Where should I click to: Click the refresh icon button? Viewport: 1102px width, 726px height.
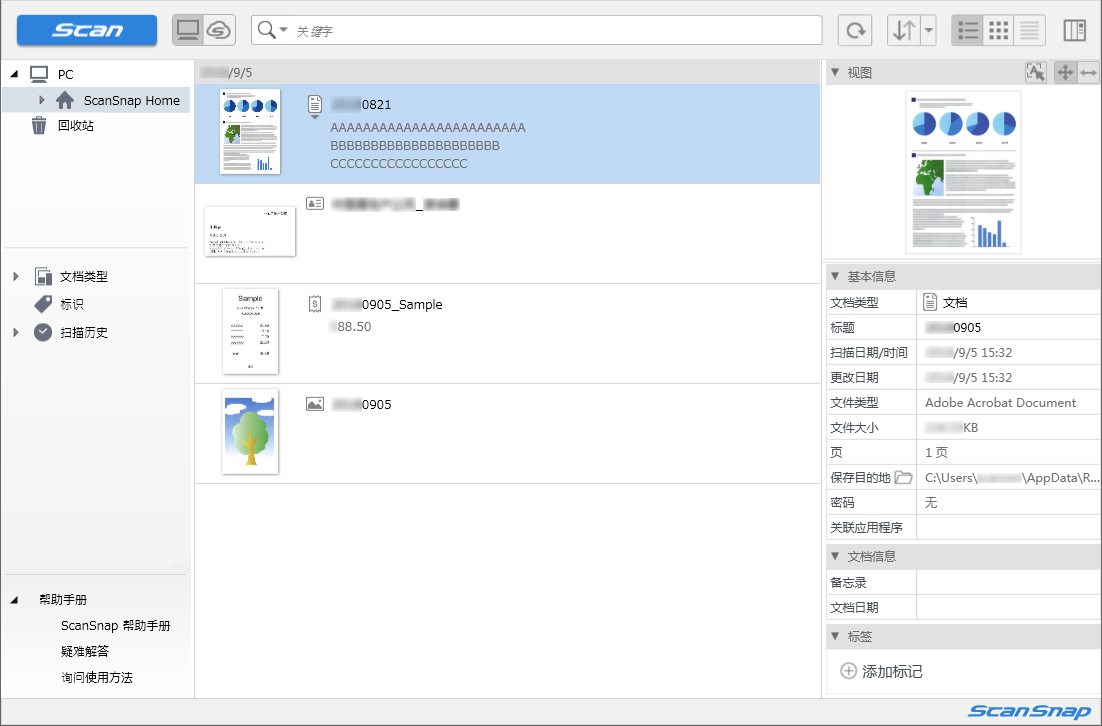(855, 30)
